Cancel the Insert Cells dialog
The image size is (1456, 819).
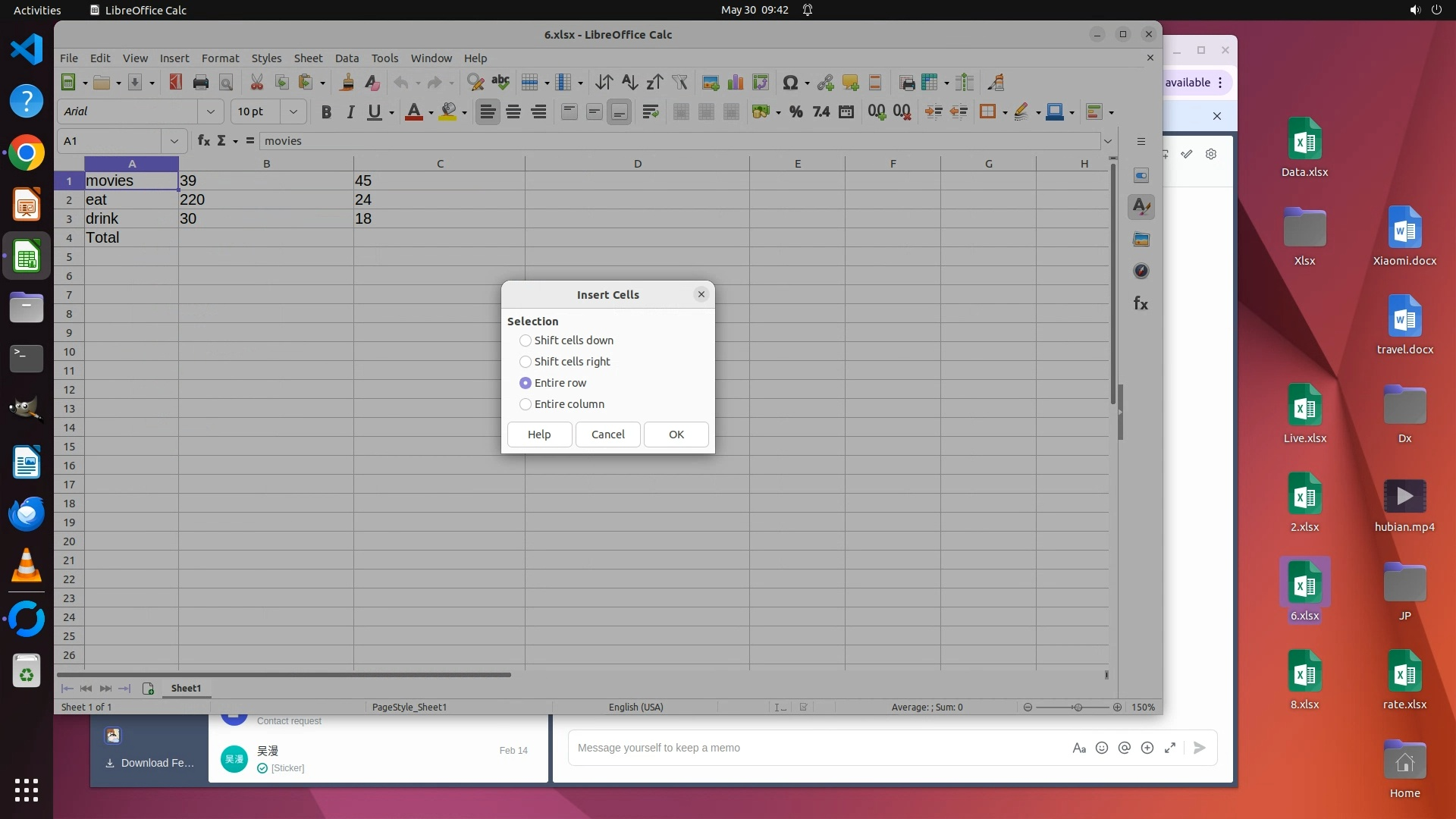[x=607, y=435]
